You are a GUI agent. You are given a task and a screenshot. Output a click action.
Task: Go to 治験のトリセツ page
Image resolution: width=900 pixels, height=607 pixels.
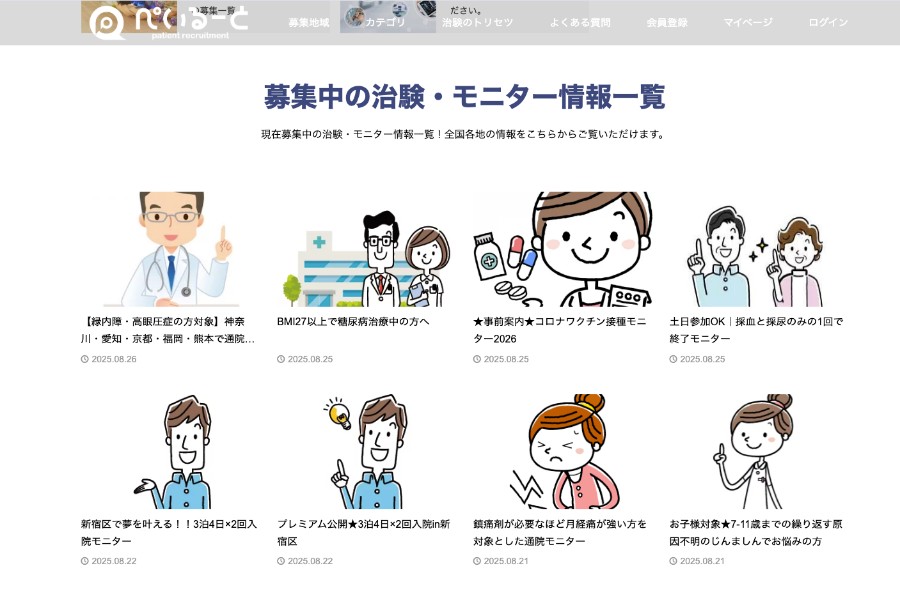point(477,22)
